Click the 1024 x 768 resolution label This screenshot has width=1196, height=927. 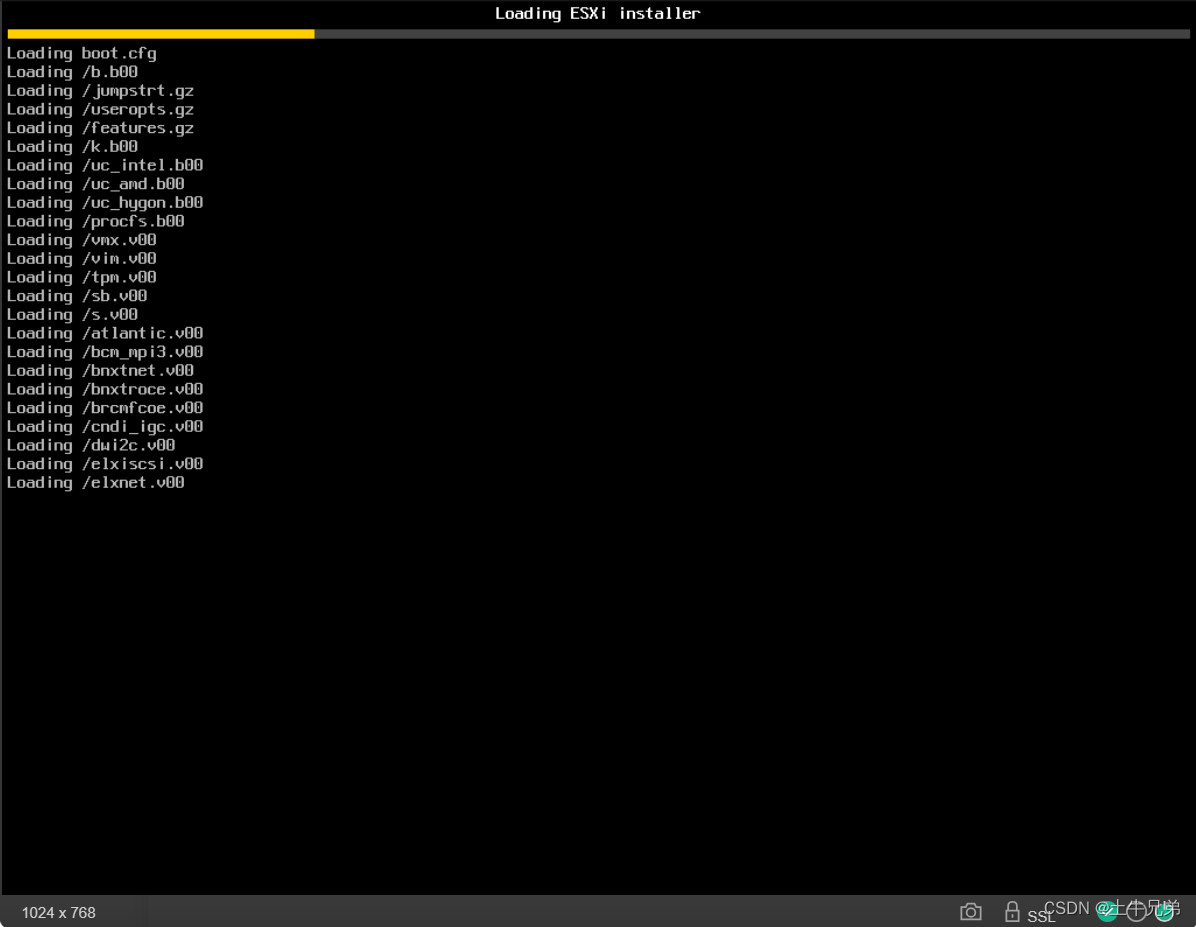point(57,912)
